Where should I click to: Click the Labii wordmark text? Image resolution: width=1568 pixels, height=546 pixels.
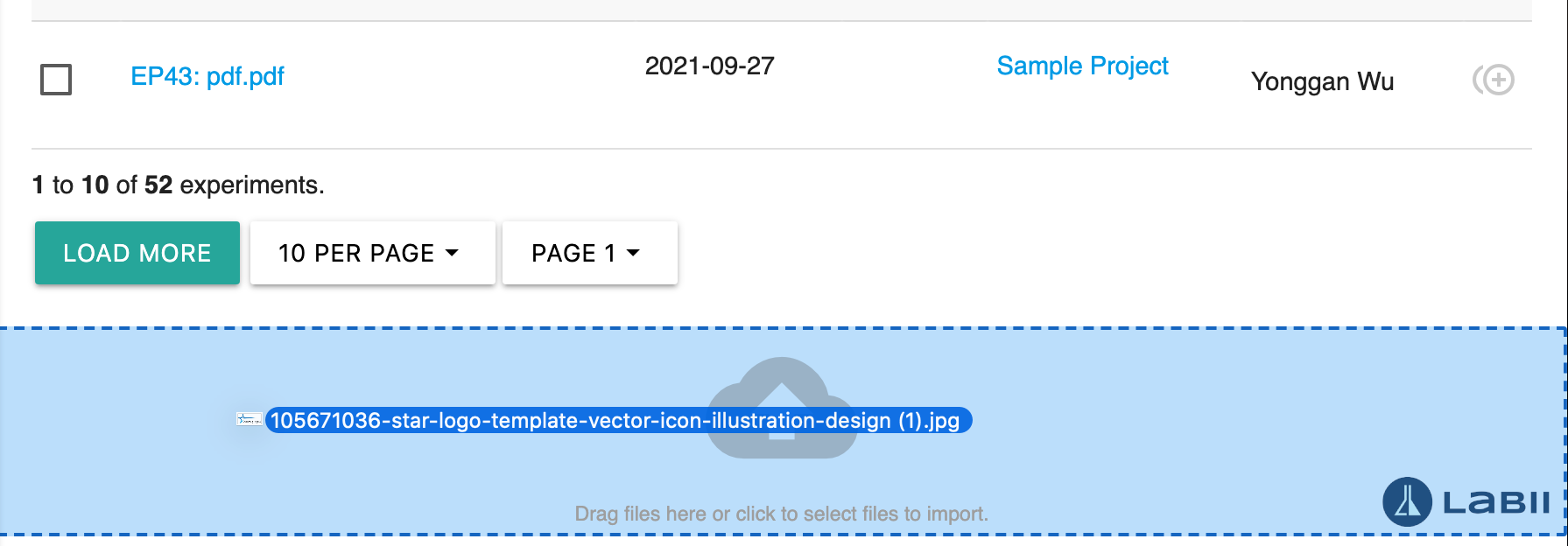pyautogui.click(x=1496, y=502)
